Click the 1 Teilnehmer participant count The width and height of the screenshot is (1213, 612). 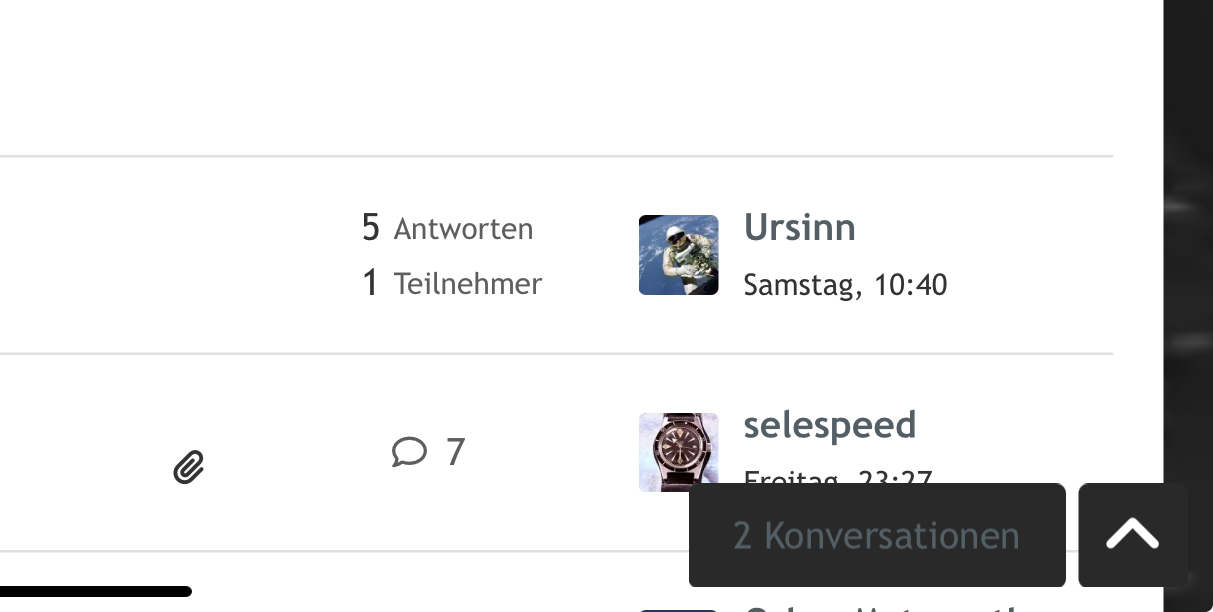(x=451, y=284)
